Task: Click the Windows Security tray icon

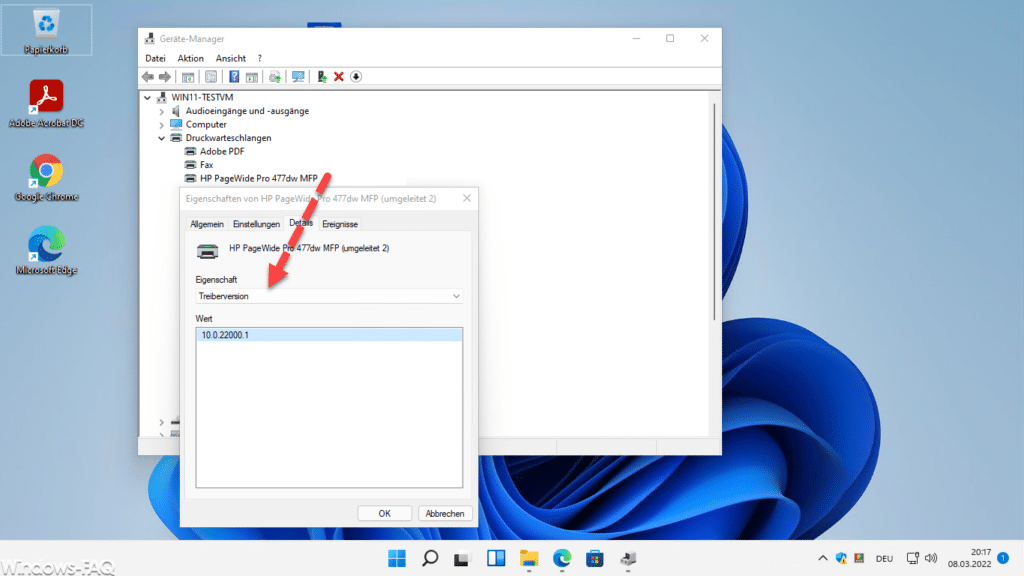Action: (841, 558)
